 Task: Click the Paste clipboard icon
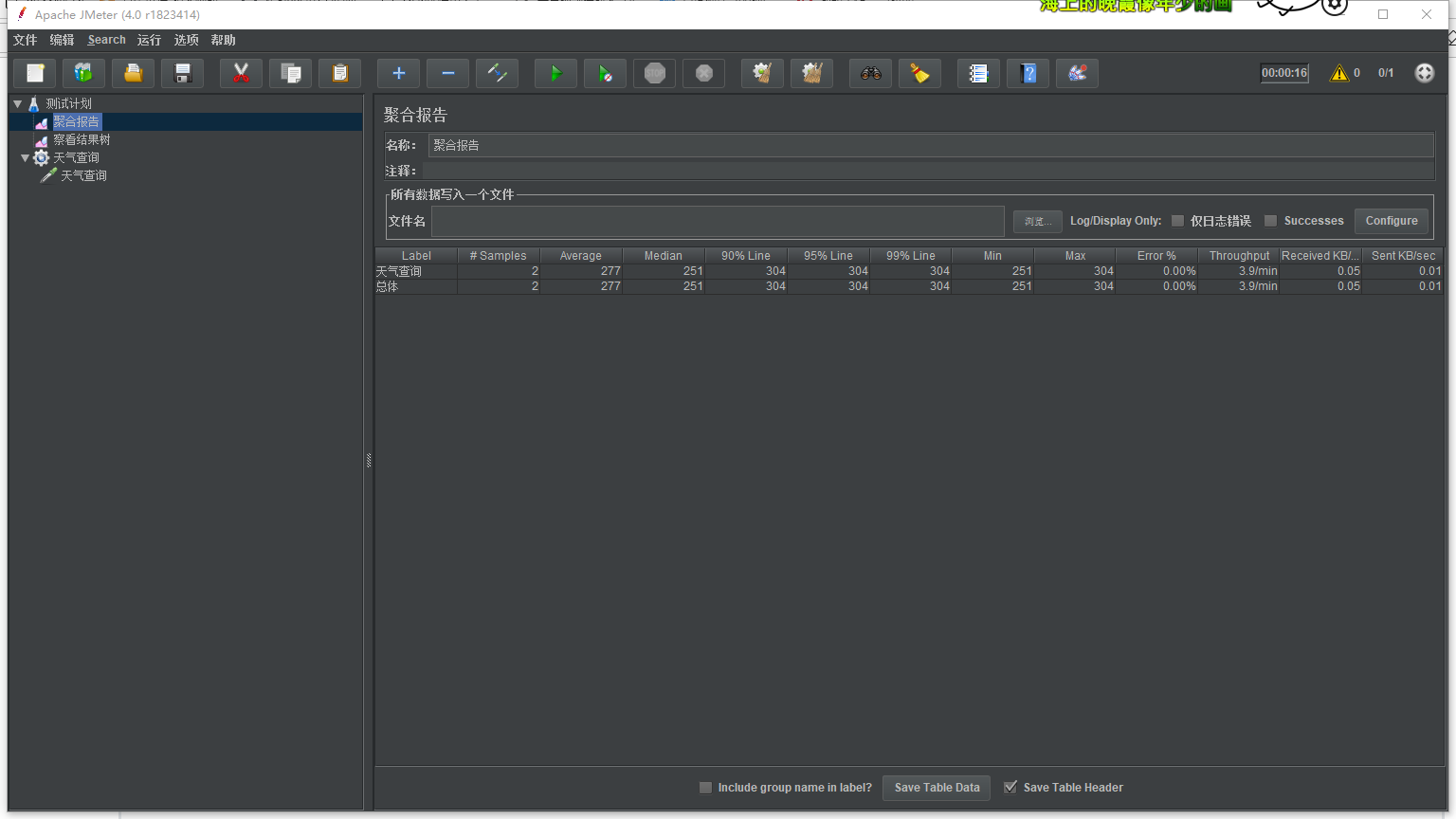340,73
